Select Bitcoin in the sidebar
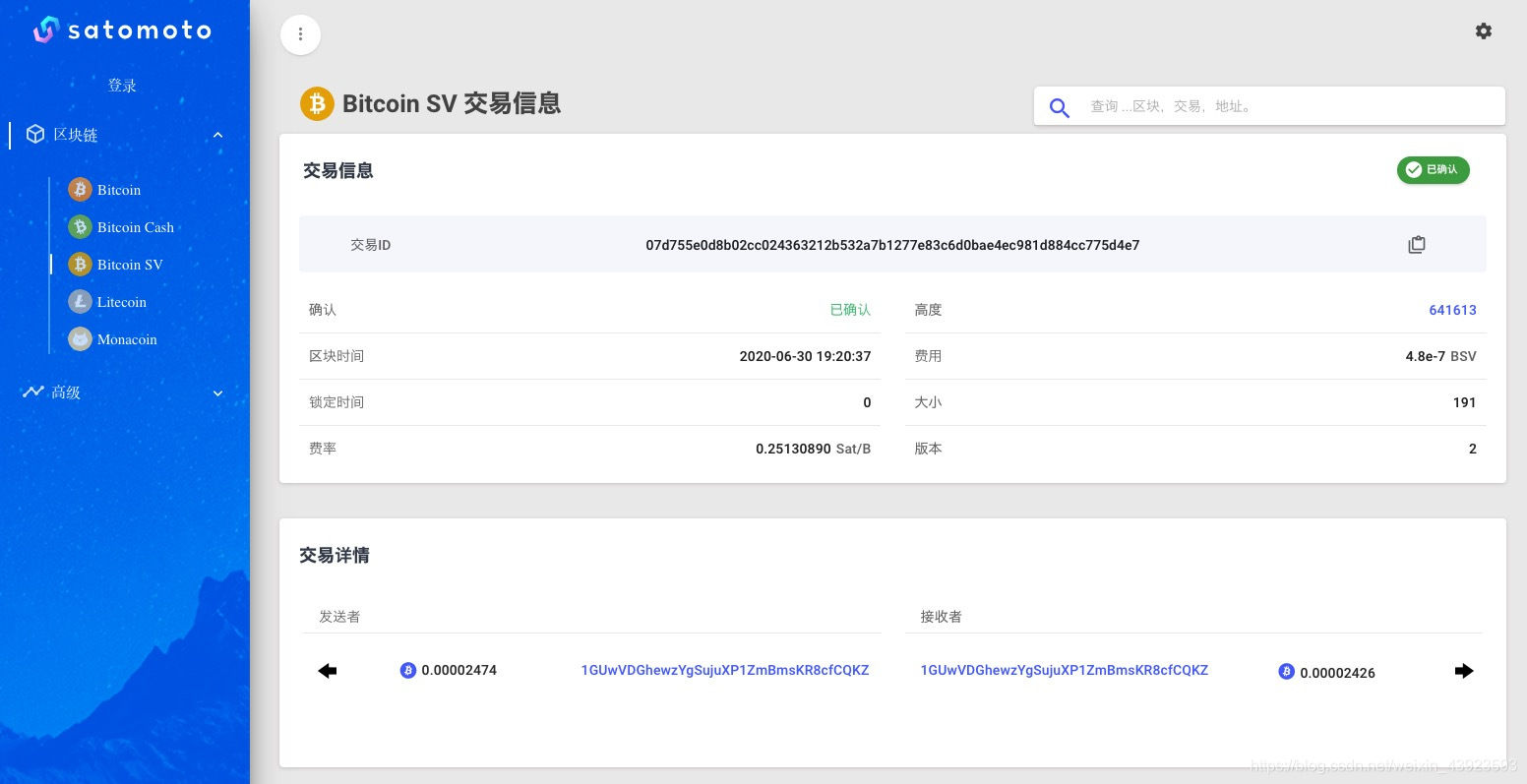This screenshot has height=784, width=1527. (x=119, y=190)
